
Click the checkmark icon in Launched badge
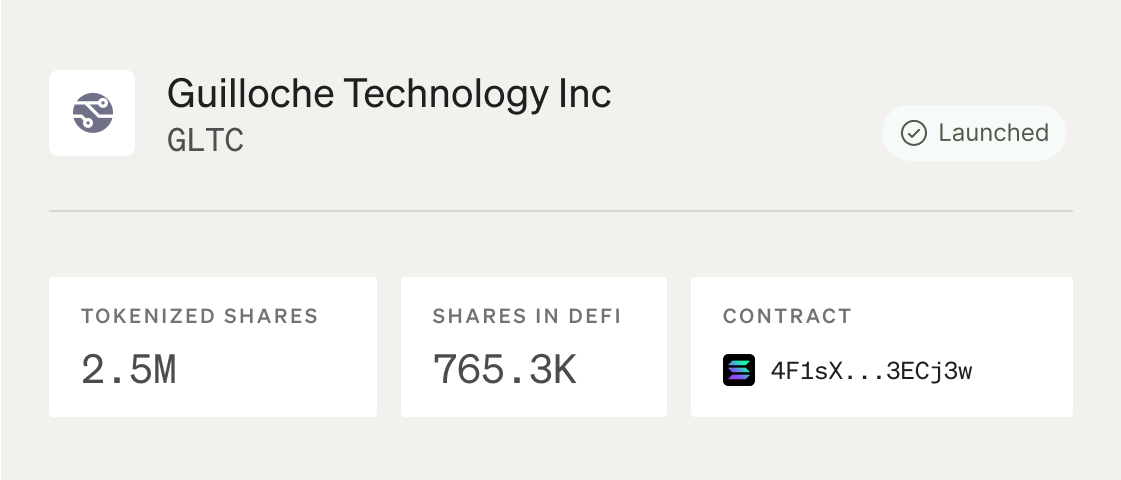[913, 133]
